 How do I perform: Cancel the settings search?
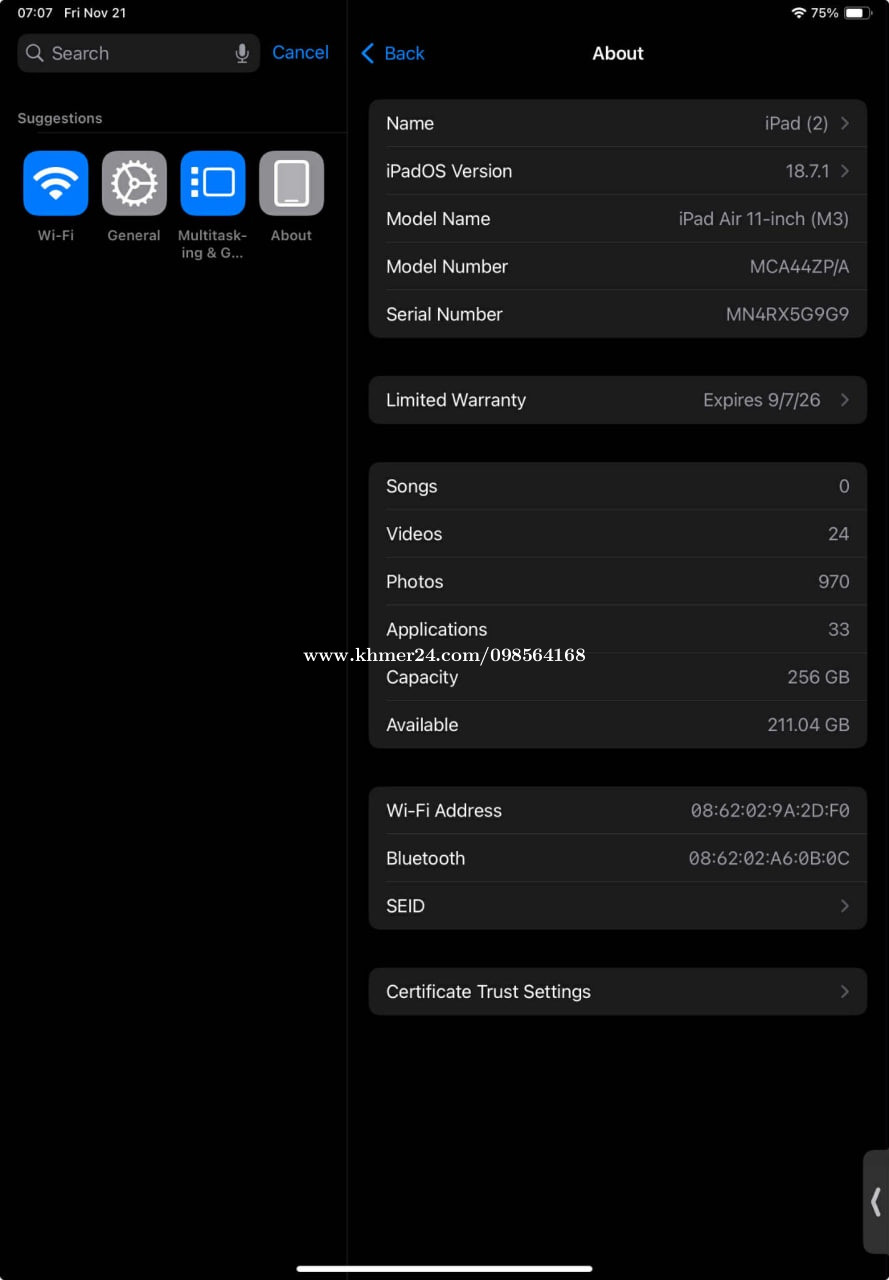pyautogui.click(x=300, y=53)
